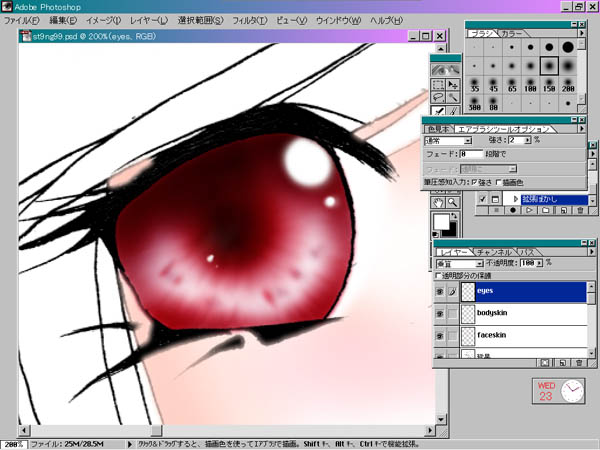Toggle visibility of the bodyskin layer

point(440,314)
